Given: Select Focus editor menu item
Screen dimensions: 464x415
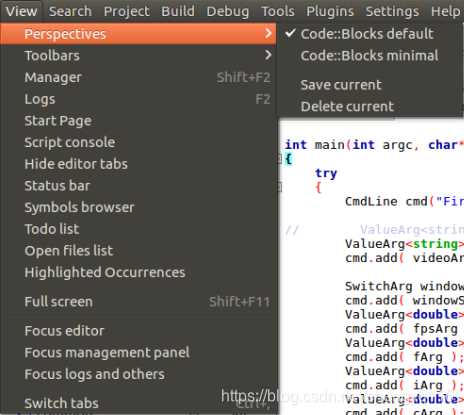Looking at the screenshot, I should [138, 331].
